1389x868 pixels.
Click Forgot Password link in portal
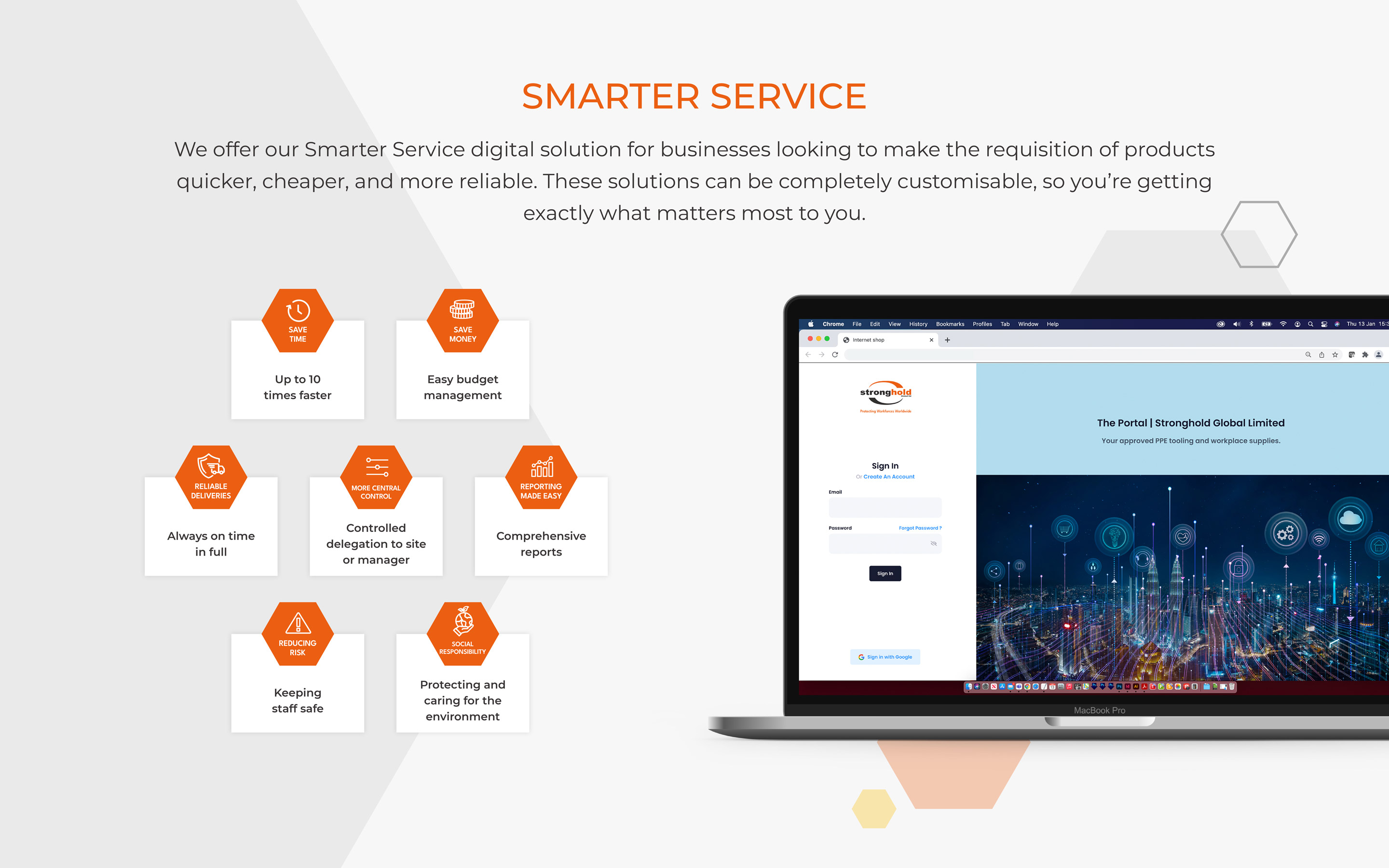921,527
